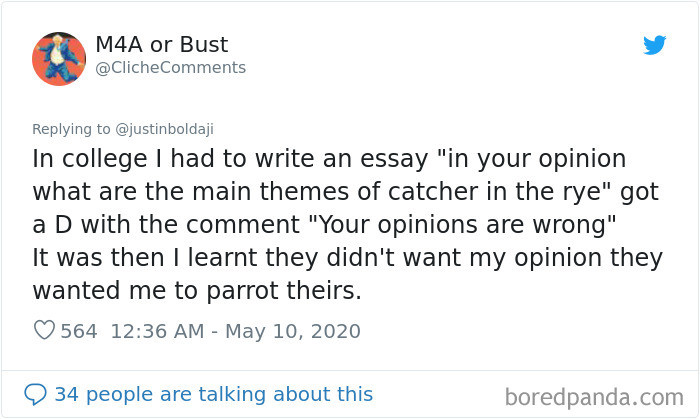Open the M4A or Bust profile avatar
This screenshot has height=419, width=700.
coord(59,57)
